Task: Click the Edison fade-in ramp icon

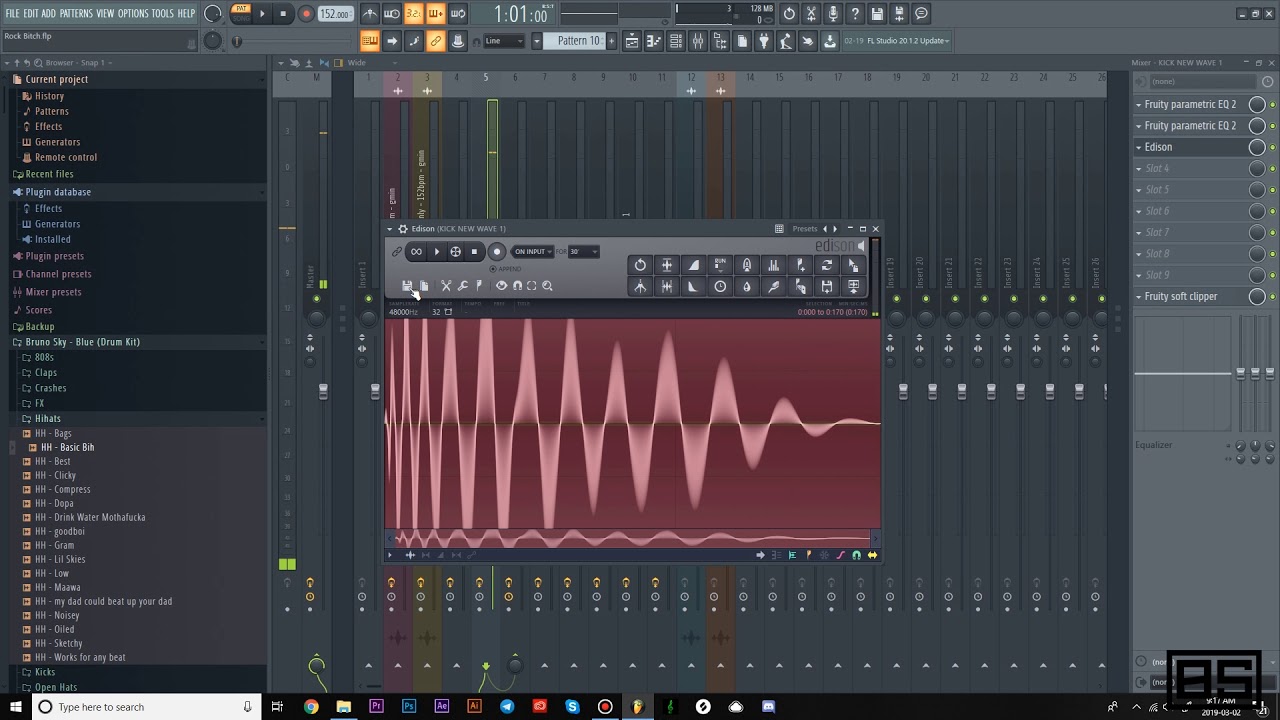Action: [693, 265]
